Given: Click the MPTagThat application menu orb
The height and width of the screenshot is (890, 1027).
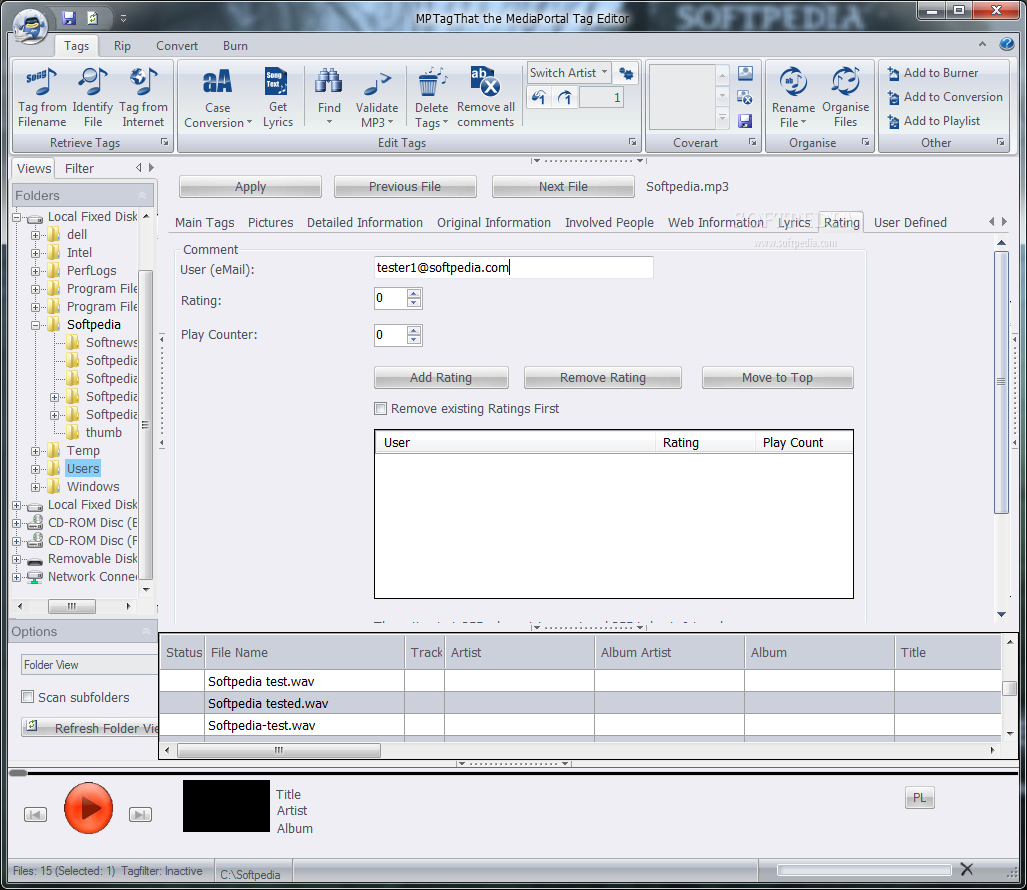Looking at the screenshot, I should tap(30, 26).
